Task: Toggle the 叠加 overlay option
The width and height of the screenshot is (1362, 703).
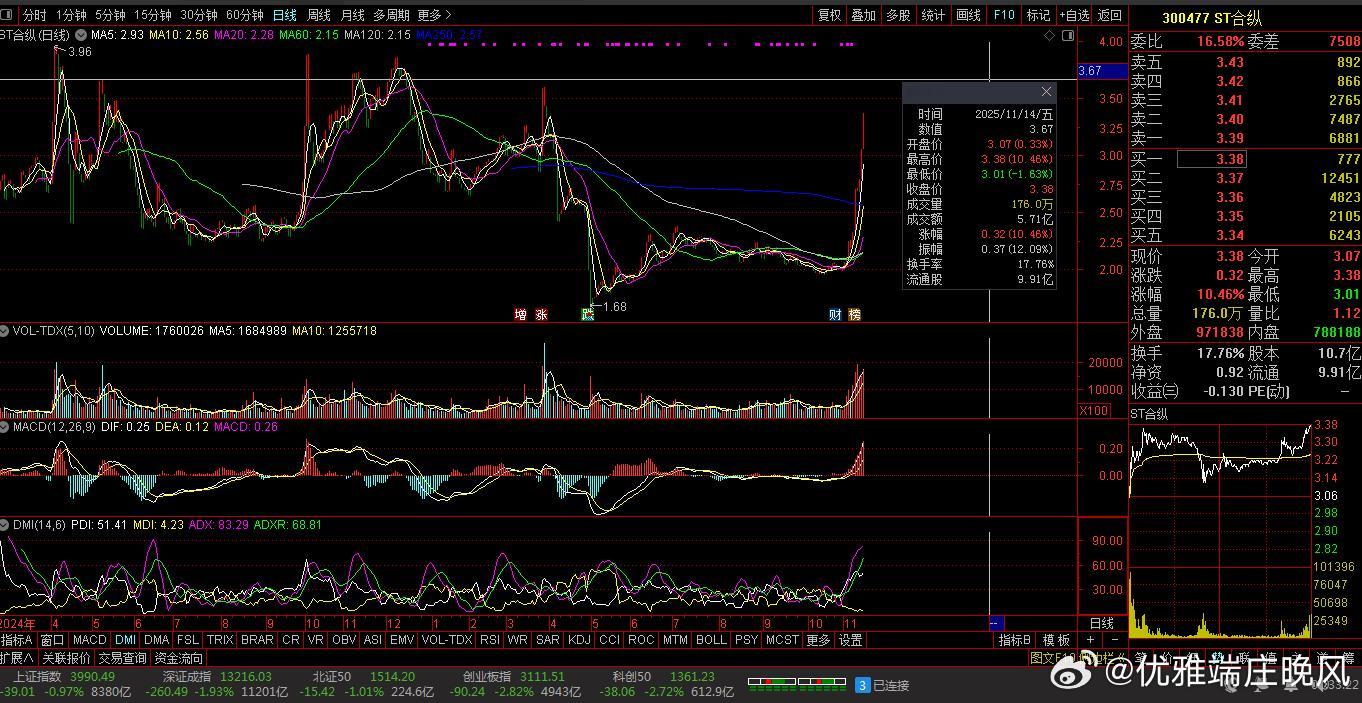Action: pos(863,15)
